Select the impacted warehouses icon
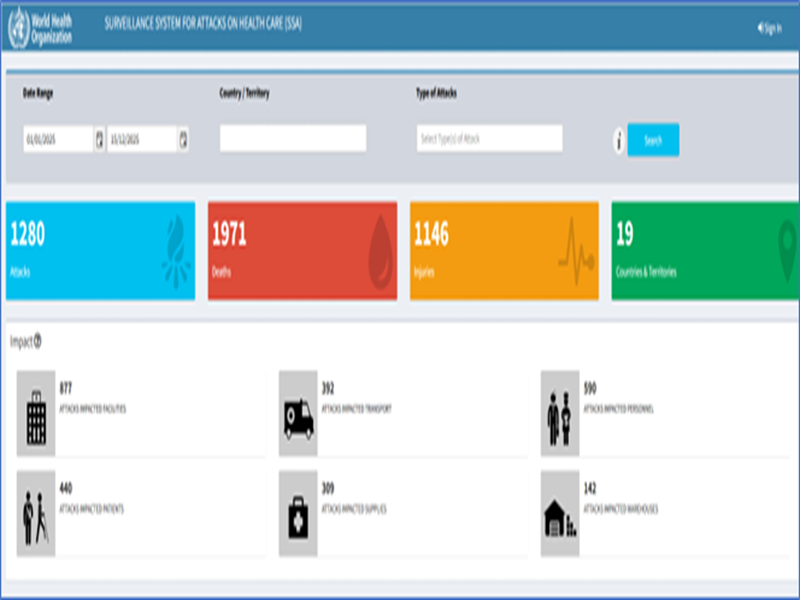This screenshot has height=600, width=800. [x=560, y=513]
